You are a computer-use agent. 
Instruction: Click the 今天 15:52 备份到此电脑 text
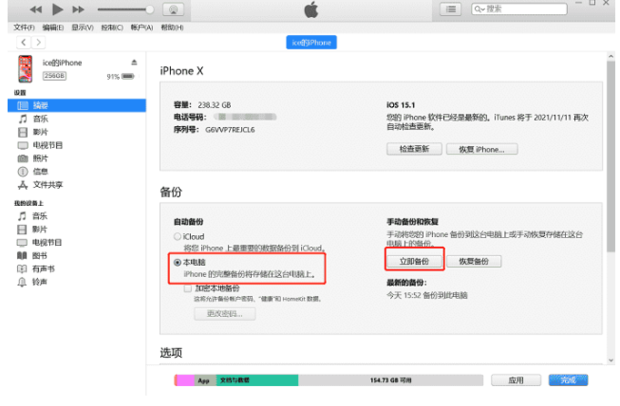pos(427,295)
